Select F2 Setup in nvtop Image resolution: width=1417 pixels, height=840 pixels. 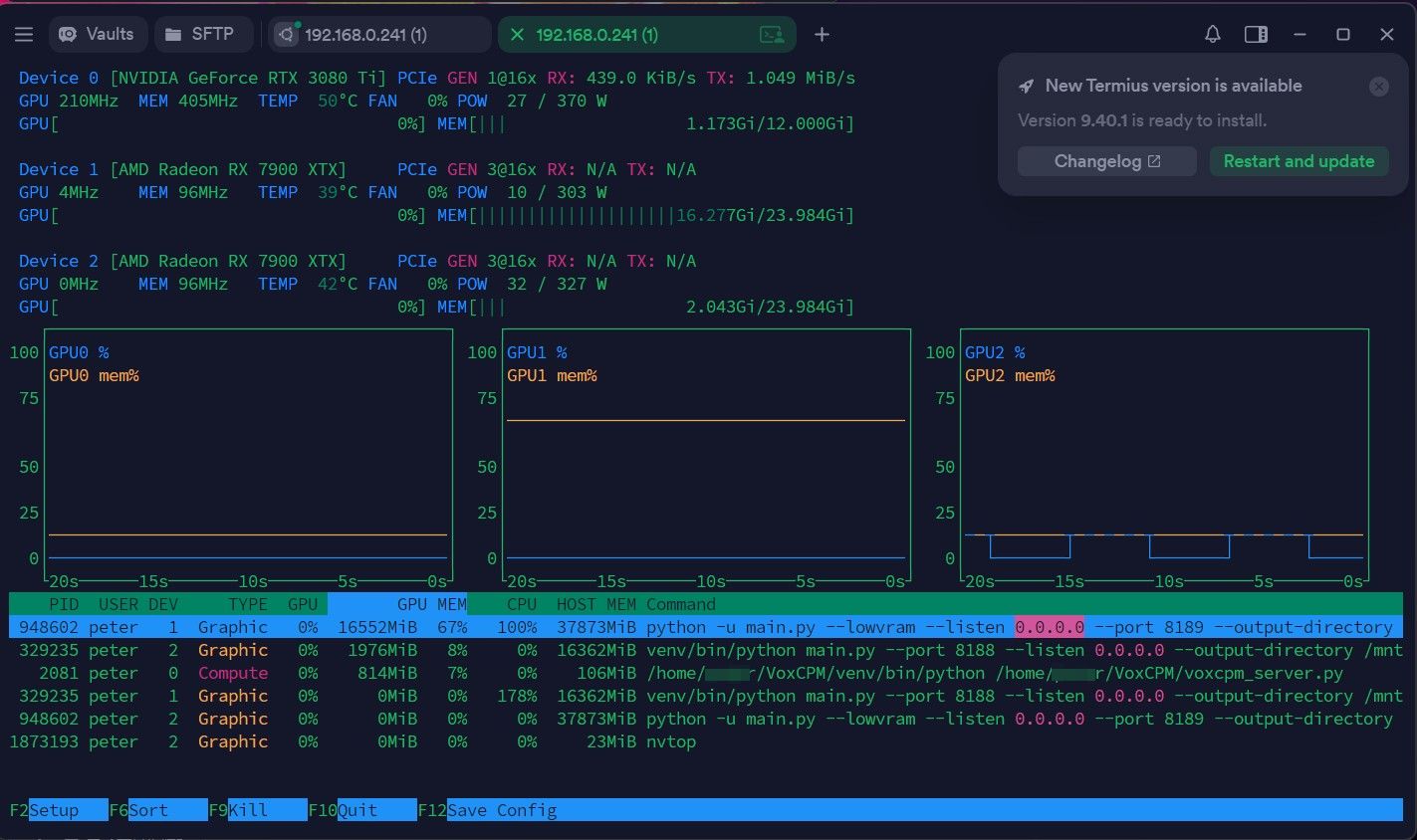click(x=59, y=810)
